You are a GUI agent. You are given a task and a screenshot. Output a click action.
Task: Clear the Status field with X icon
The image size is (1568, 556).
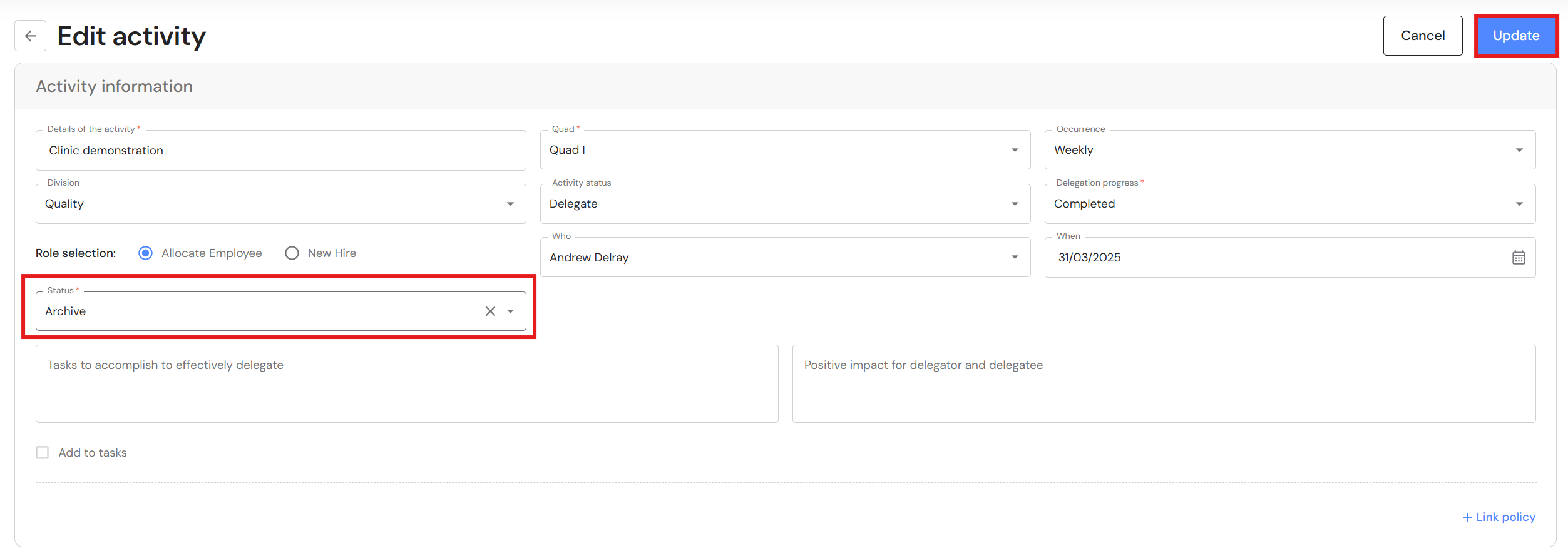[x=490, y=311]
